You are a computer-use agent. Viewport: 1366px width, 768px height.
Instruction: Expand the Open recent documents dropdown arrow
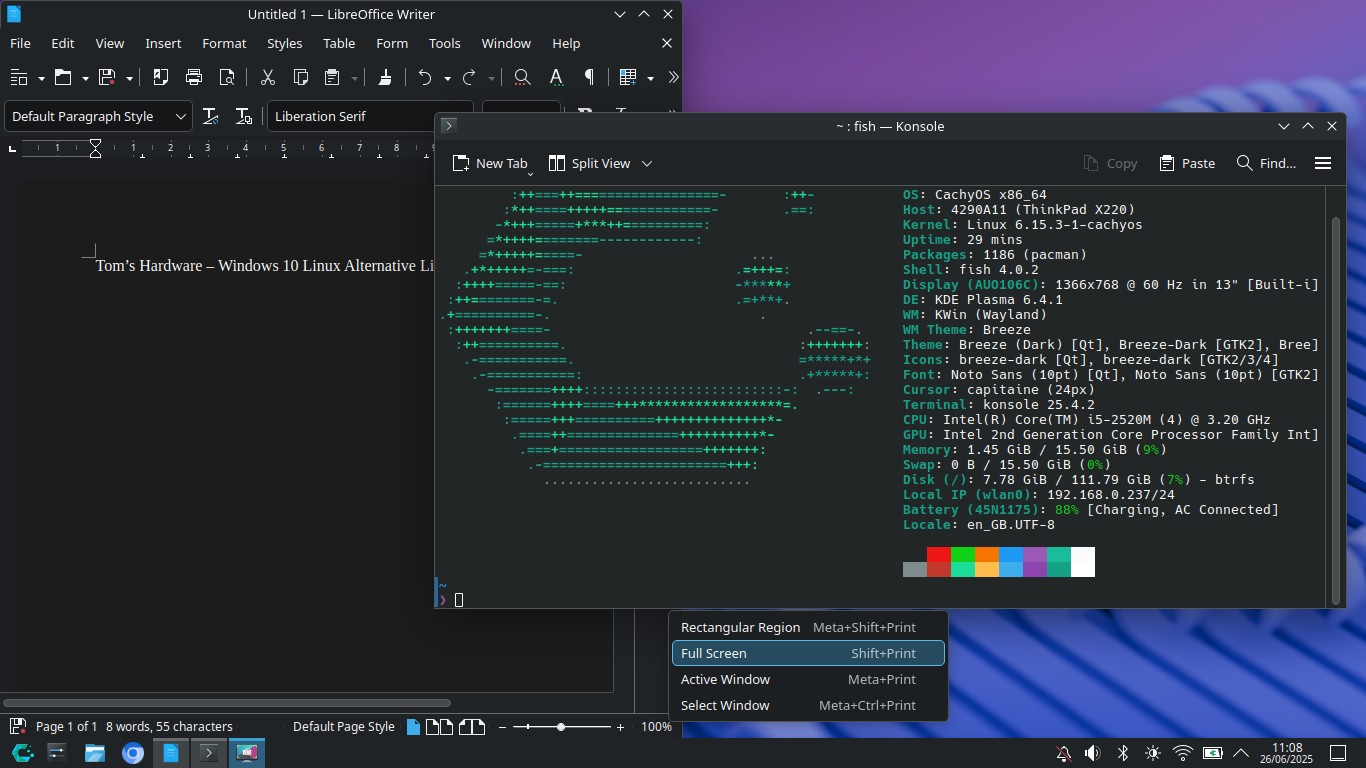coord(85,78)
